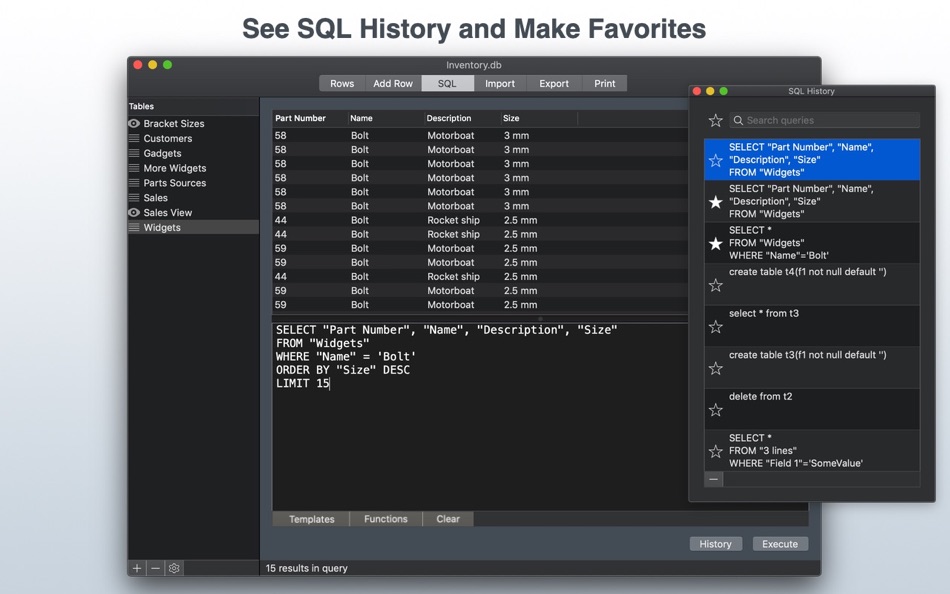Click the Parts Sources table icon
950x594 pixels.
tap(134, 182)
